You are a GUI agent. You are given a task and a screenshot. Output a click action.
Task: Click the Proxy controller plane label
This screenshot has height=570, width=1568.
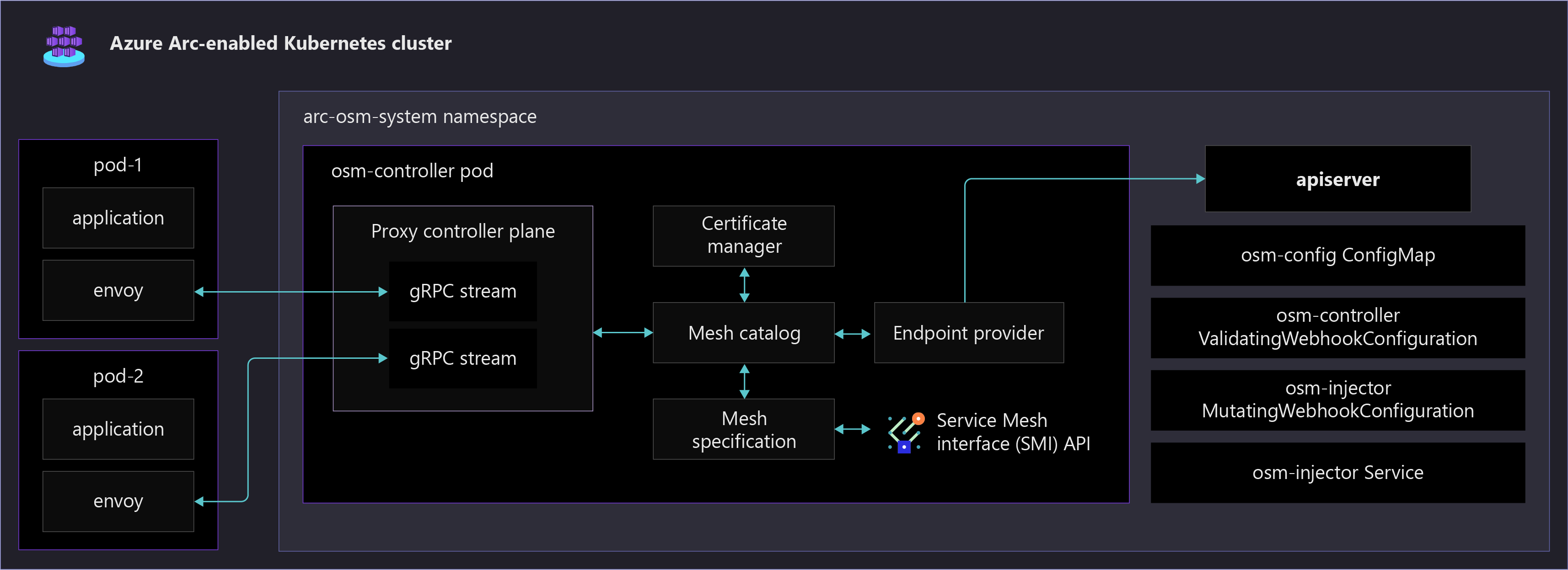click(x=462, y=232)
